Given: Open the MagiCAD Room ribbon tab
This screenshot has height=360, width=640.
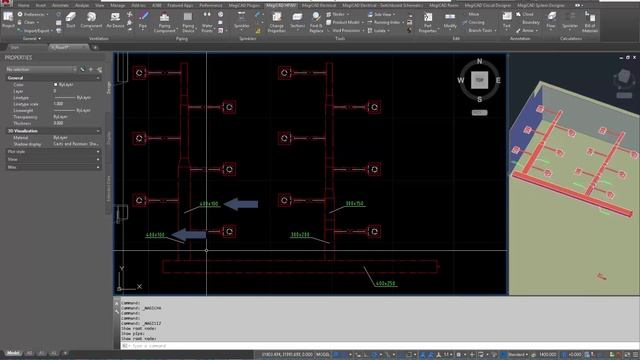Looking at the screenshot, I should point(444,6).
